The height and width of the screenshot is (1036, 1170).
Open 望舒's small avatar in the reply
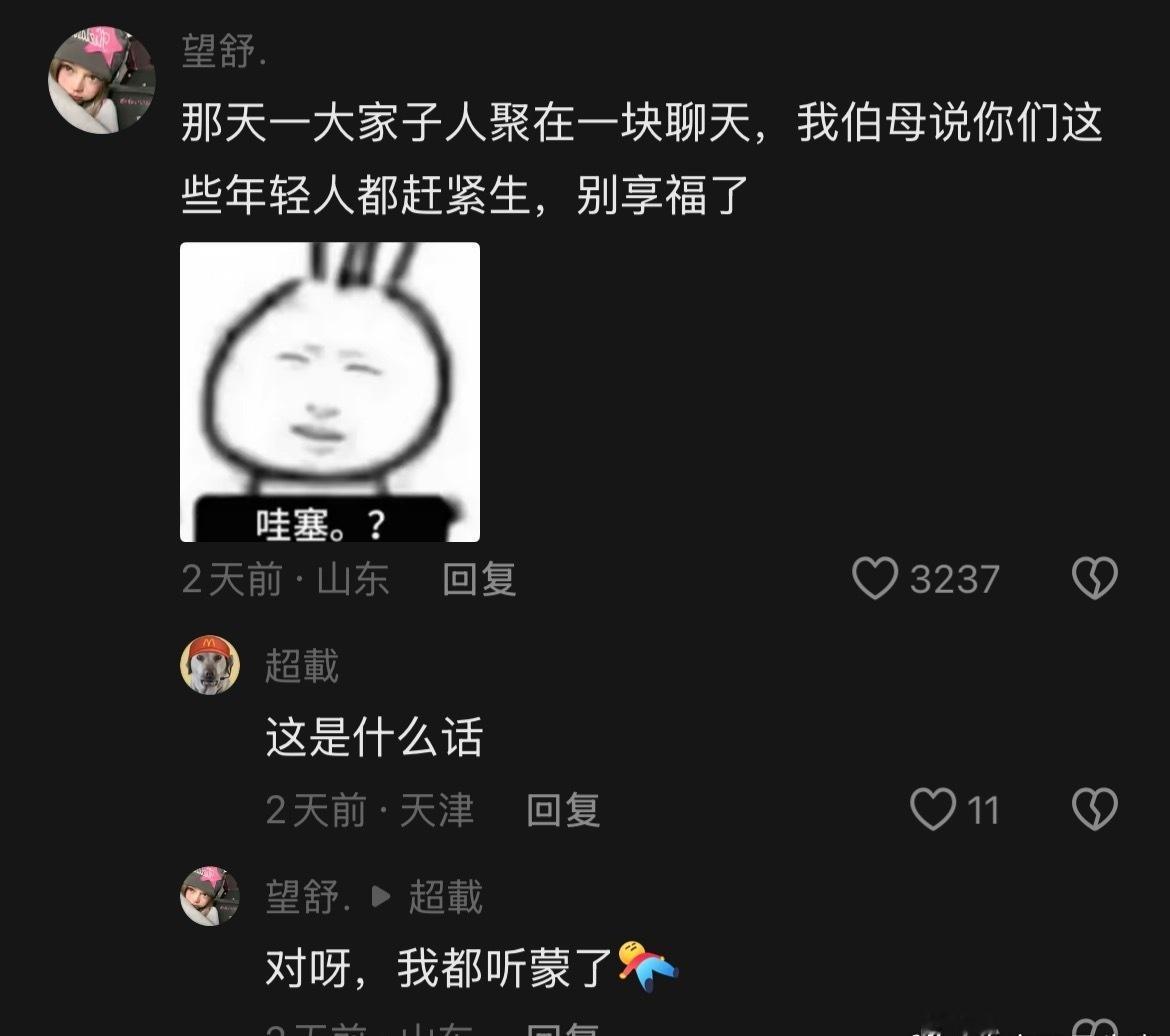tap(210, 896)
